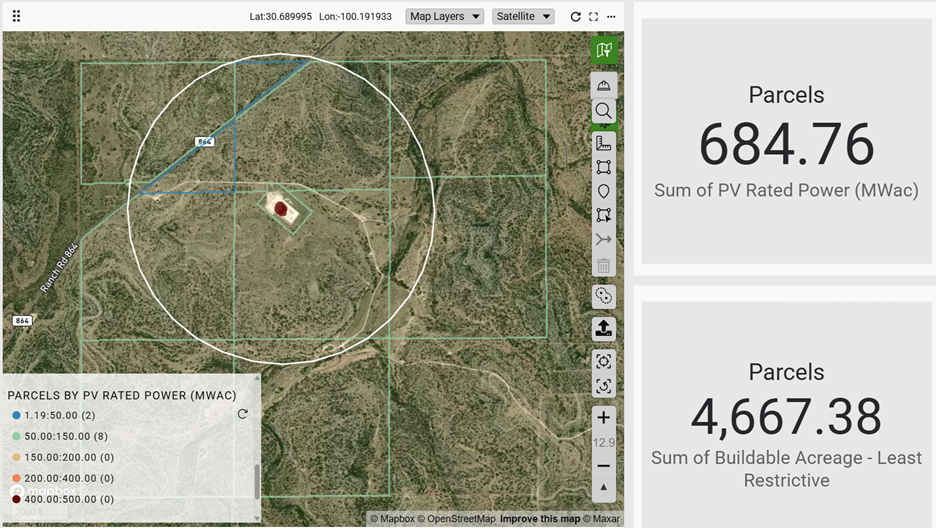Viewport: 936px width, 528px height.
Task: Click the map filter icon in the toolbar
Action: point(604,50)
